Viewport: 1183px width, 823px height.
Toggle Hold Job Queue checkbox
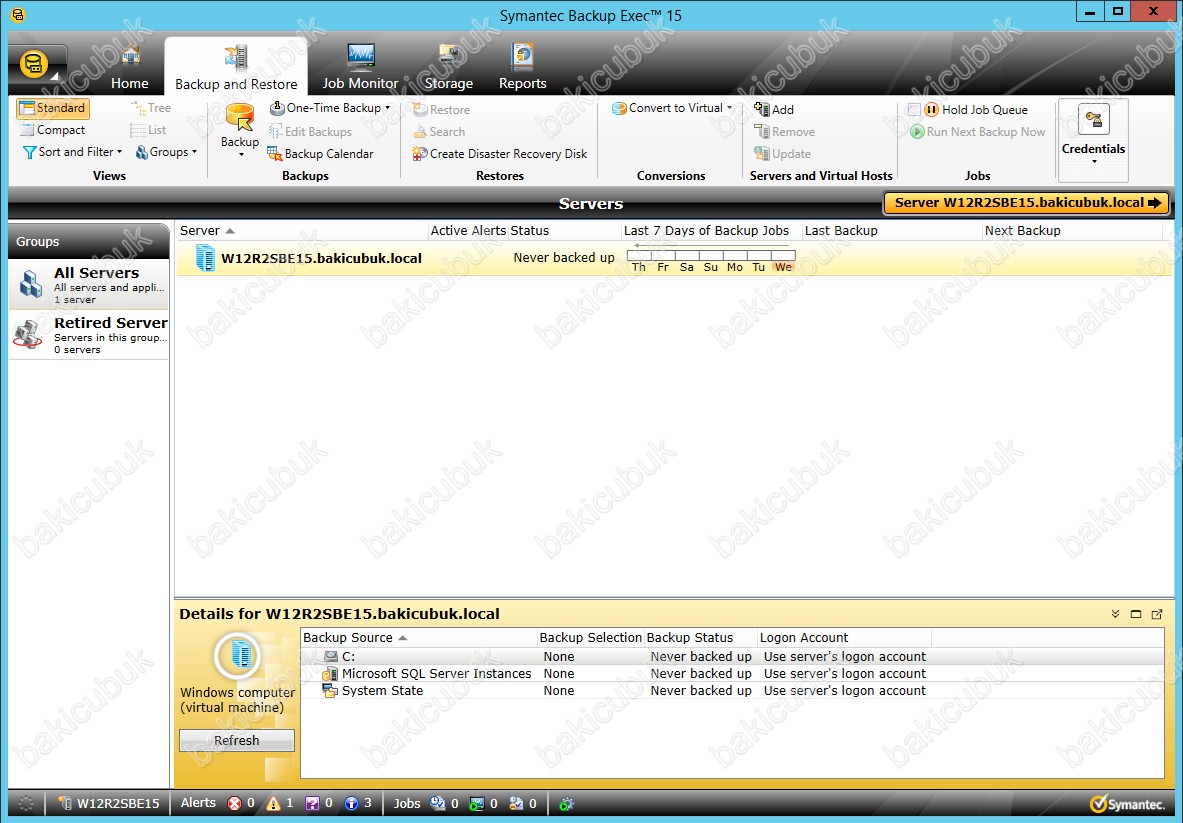pos(914,109)
